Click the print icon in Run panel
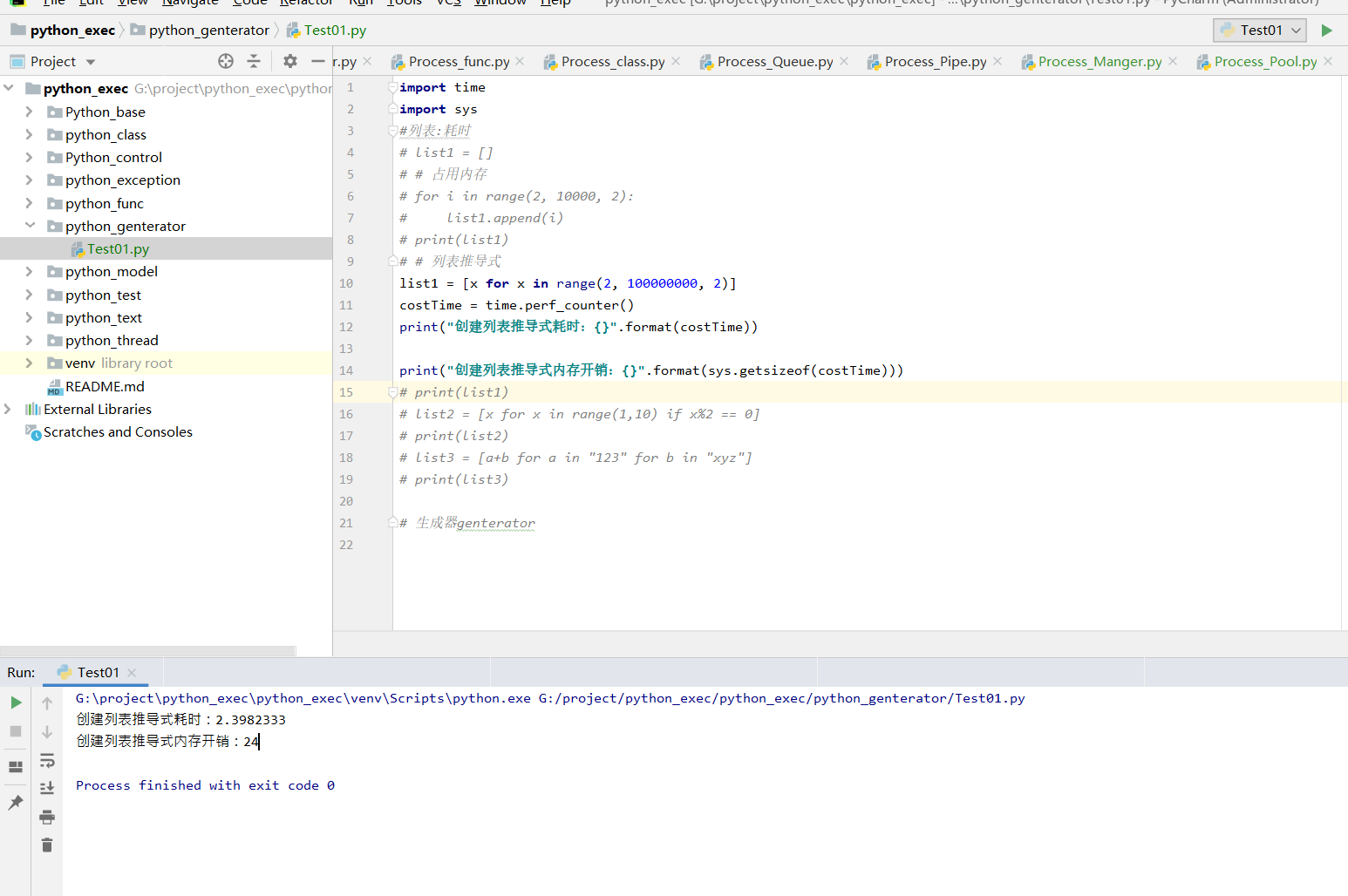The image size is (1348, 896). coord(47,817)
